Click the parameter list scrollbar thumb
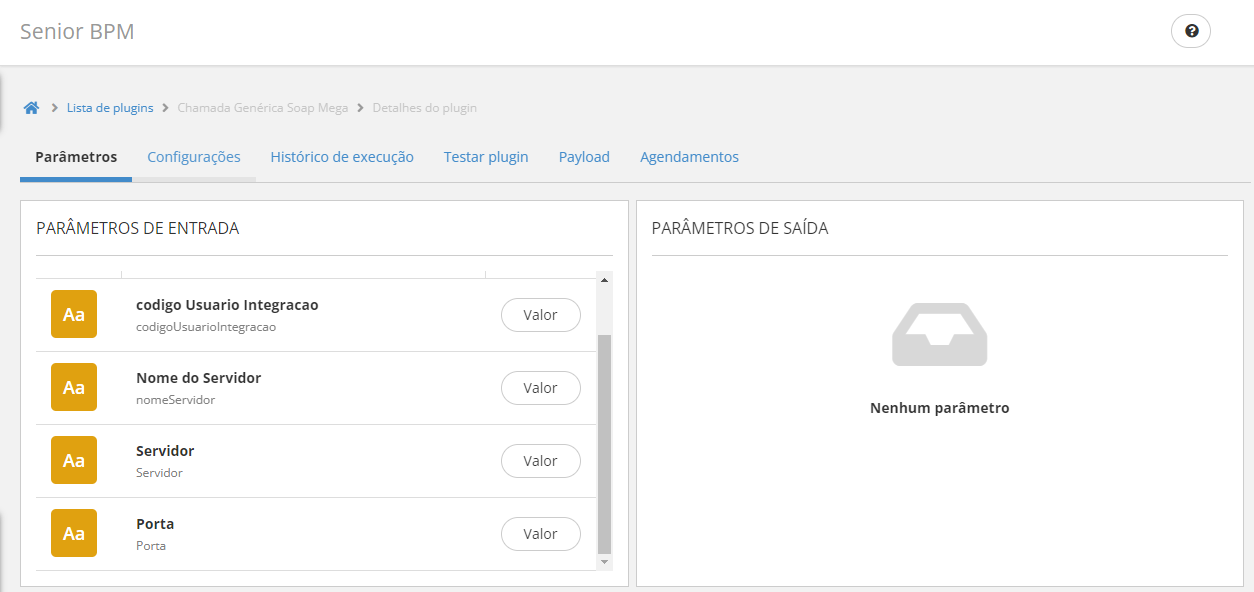The height and width of the screenshot is (592, 1254). tap(604, 444)
